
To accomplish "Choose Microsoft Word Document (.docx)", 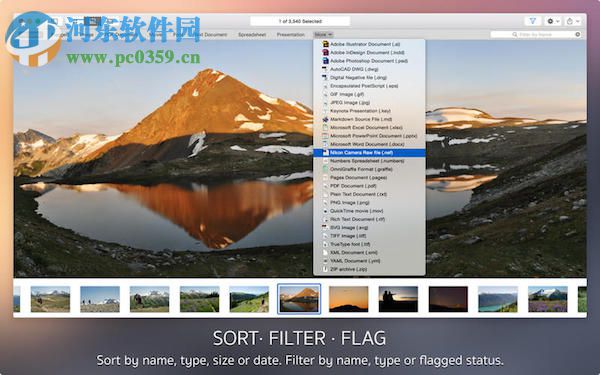I will tap(369, 144).
